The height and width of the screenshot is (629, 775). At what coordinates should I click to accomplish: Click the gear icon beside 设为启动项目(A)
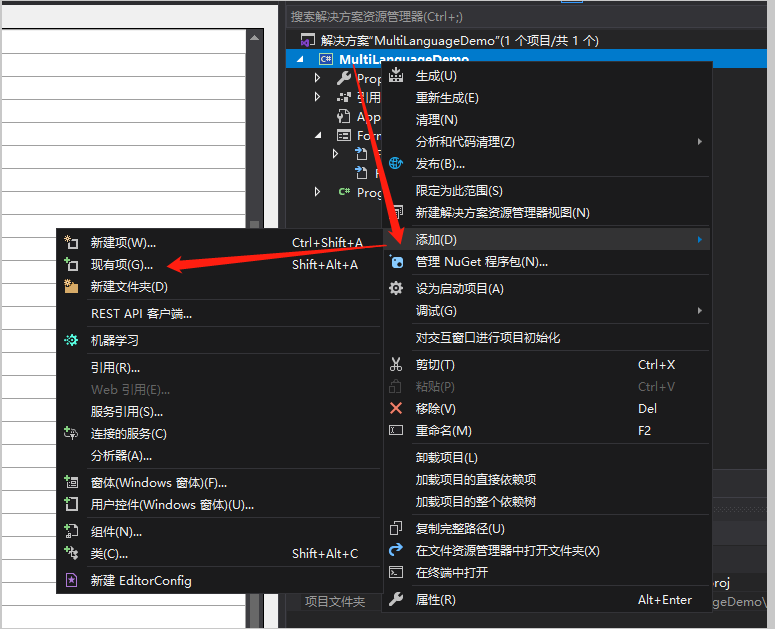pyautogui.click(x=396, y=288)
